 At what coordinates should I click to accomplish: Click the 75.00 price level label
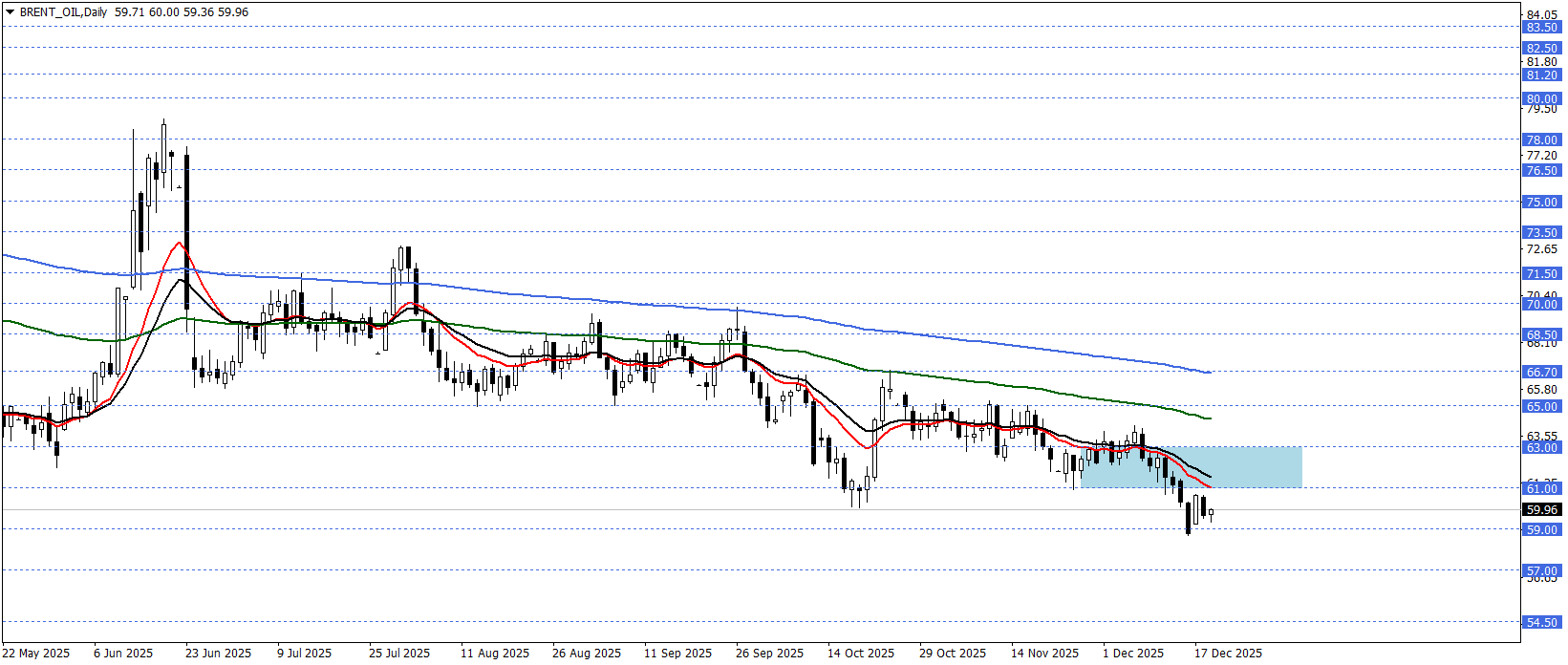[x=1541, y=202]
